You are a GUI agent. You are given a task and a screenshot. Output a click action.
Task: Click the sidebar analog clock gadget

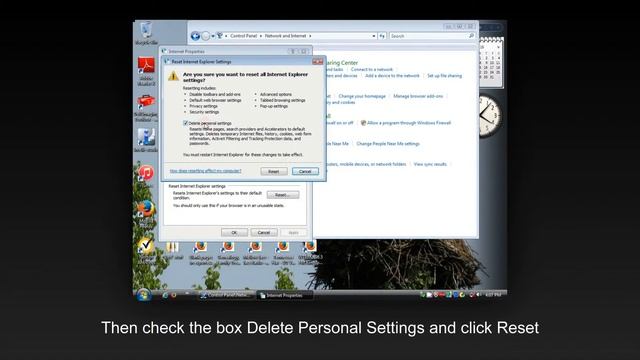coord(489,116)
